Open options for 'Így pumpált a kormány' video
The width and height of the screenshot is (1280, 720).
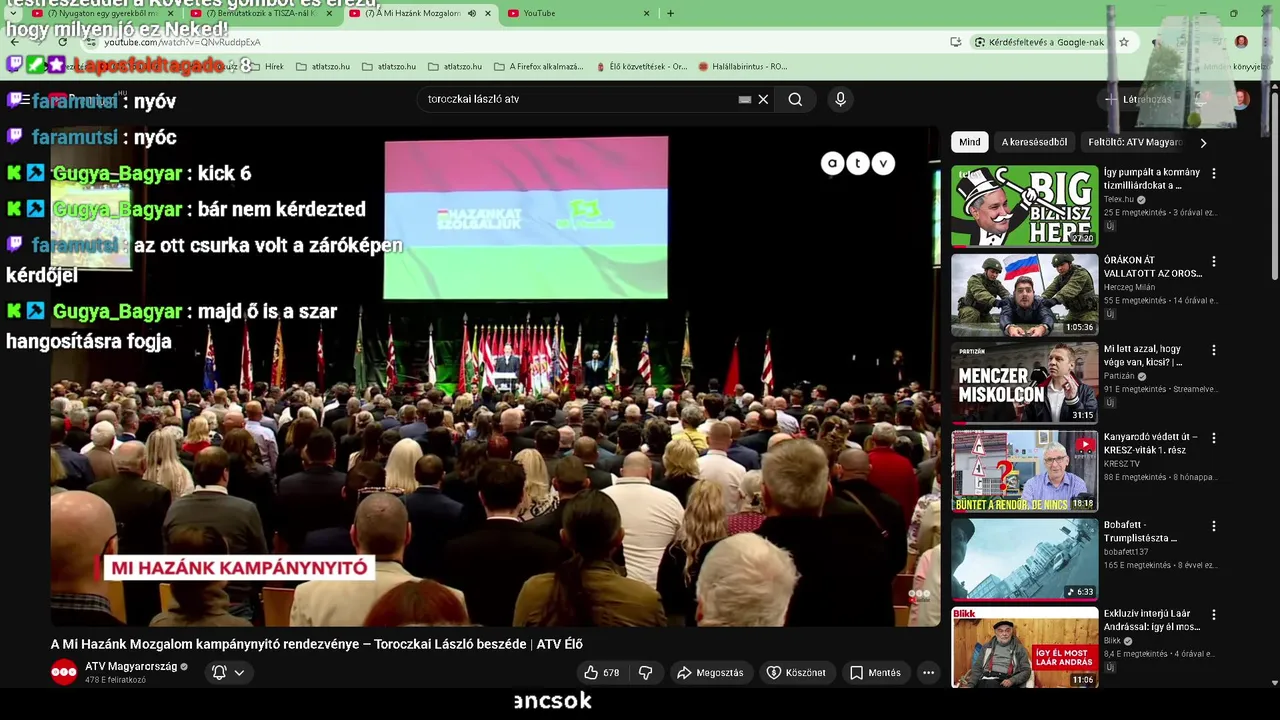1214,173
